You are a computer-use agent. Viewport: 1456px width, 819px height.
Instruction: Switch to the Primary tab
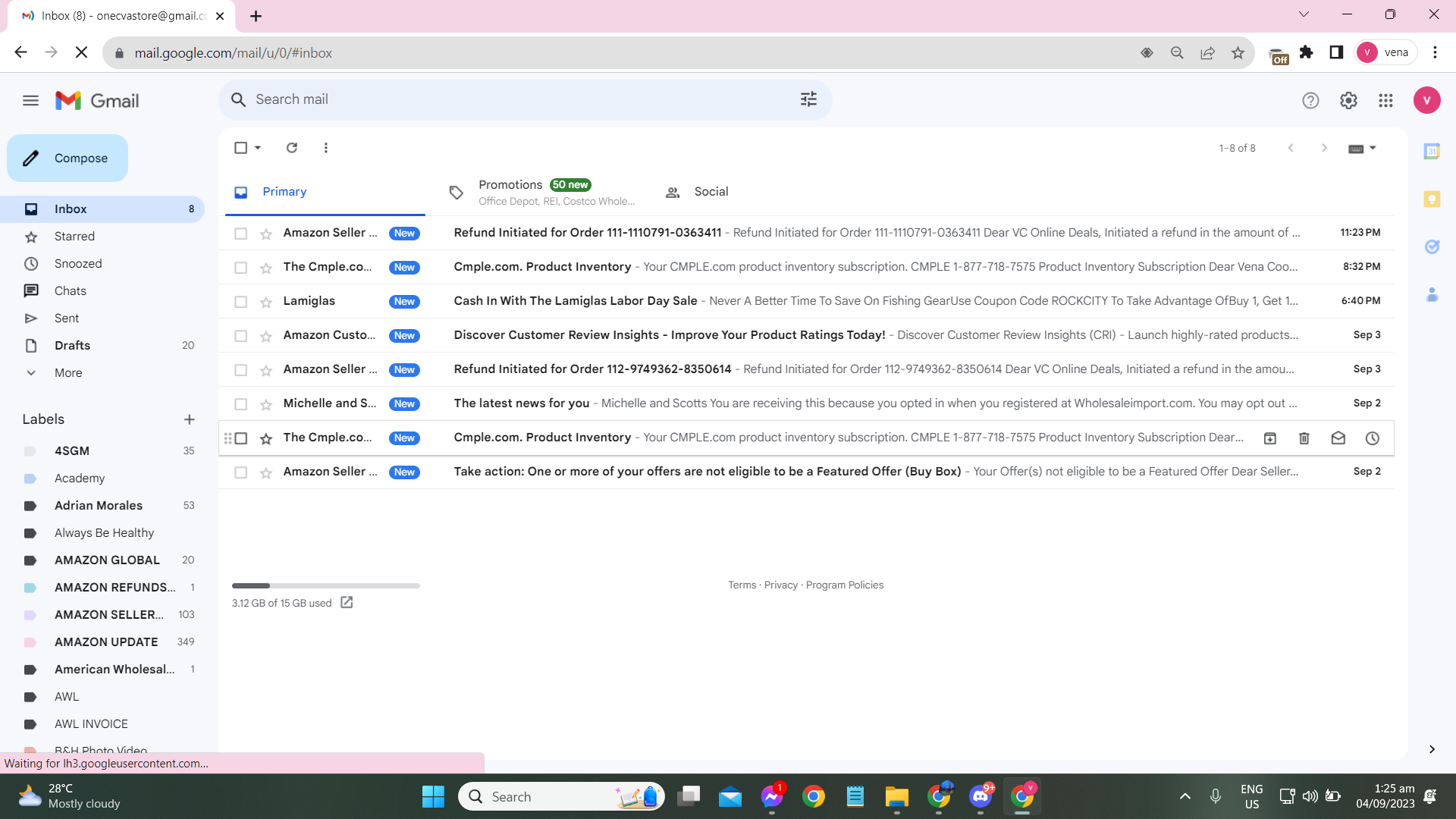pos(325,192)
